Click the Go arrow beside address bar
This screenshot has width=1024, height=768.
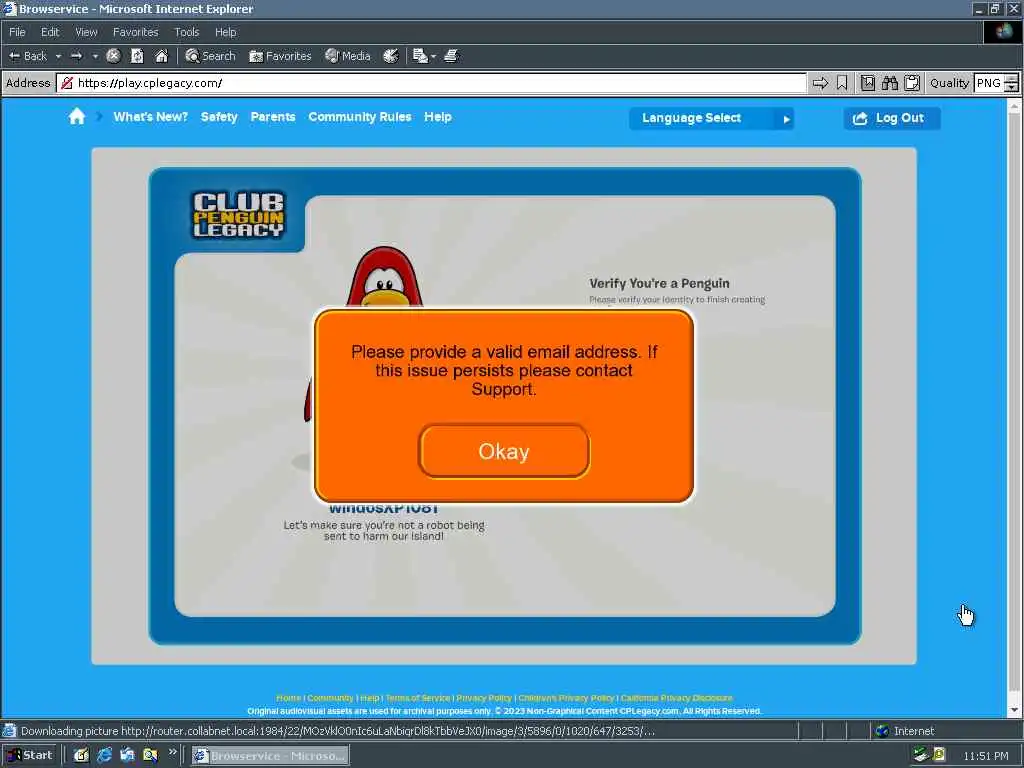tap(820, 83)
